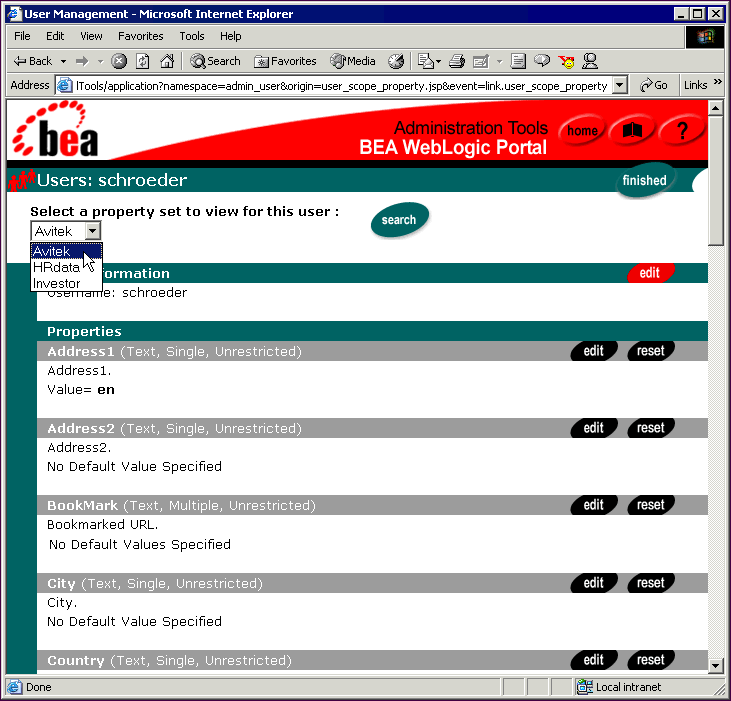731x701 pixels.
Task: Open the Messenger people icon
Action: (x=590, y=61)
